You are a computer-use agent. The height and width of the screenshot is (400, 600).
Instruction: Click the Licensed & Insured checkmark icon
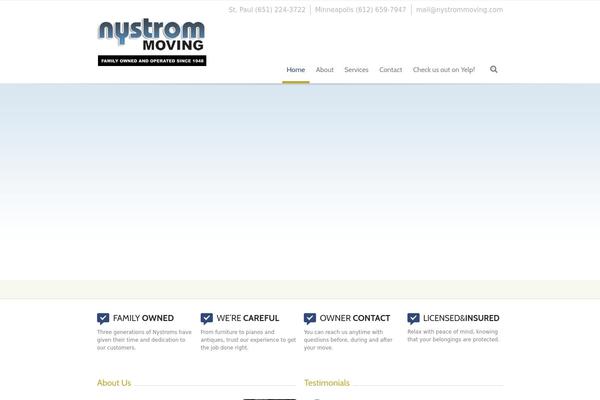413,318
